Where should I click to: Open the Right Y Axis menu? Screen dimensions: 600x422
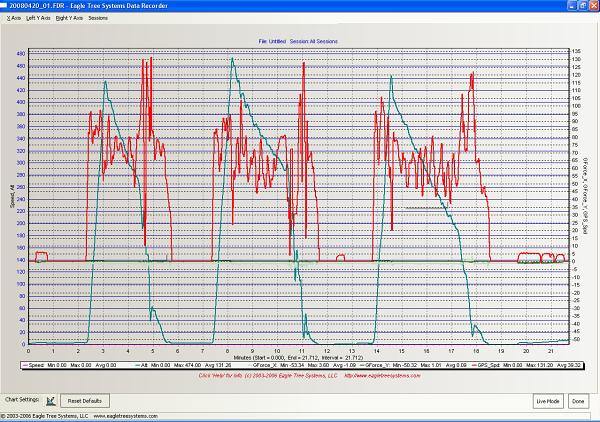pos(69,18)
